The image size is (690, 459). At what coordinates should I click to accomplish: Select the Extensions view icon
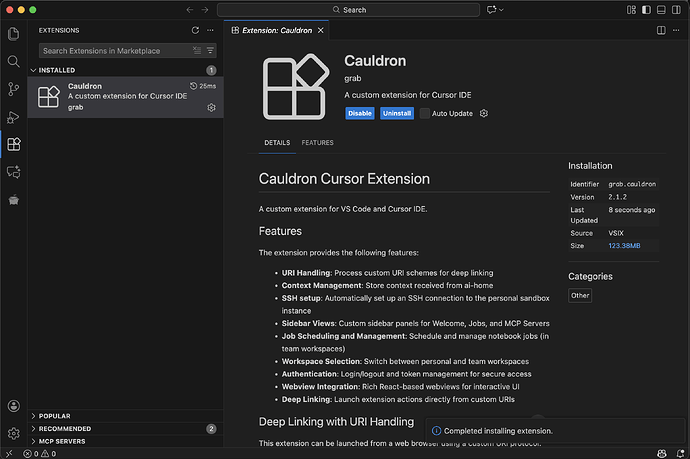pos(14,144)
